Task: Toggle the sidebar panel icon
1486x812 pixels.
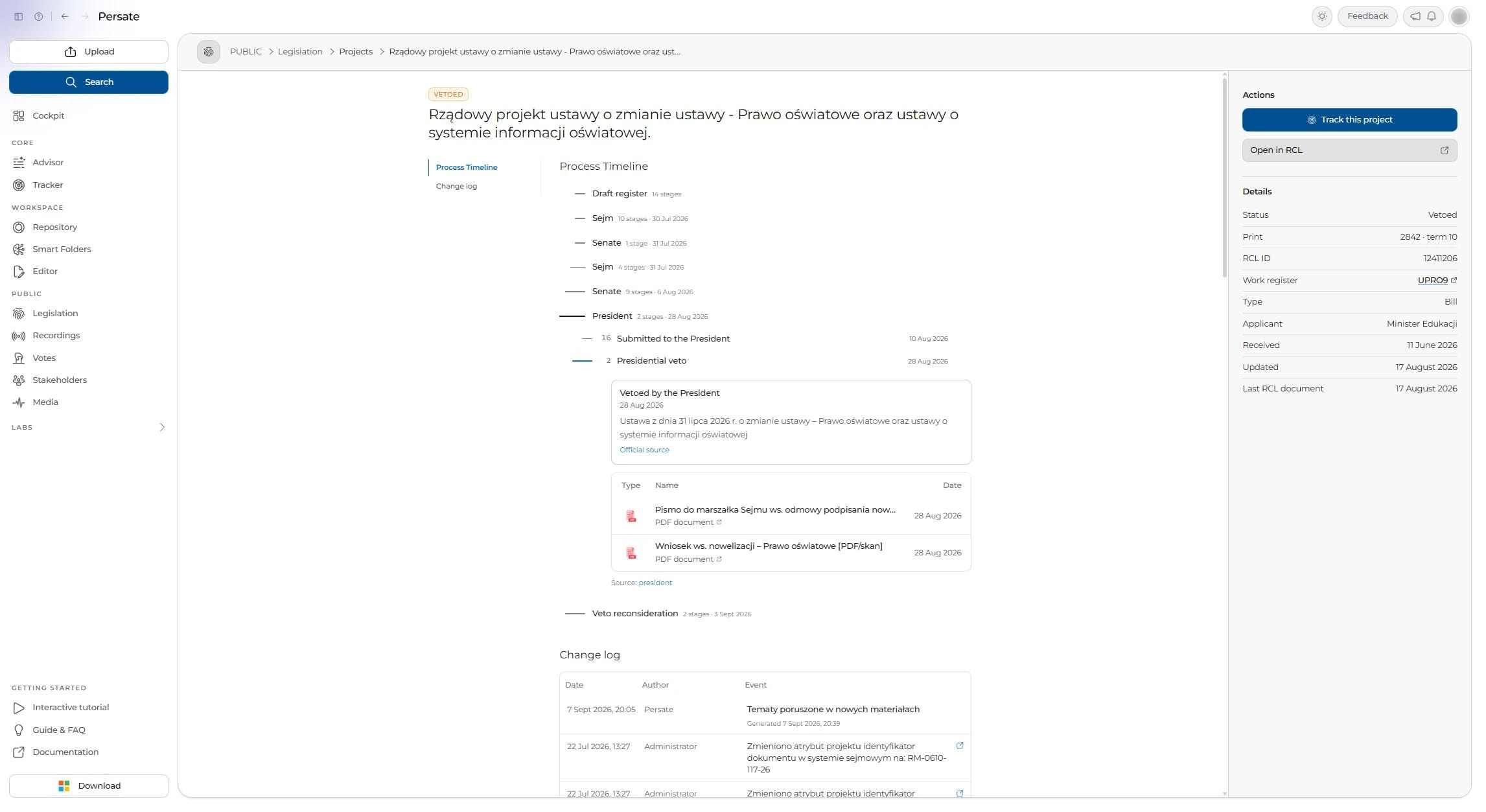Action: point(19,17)
